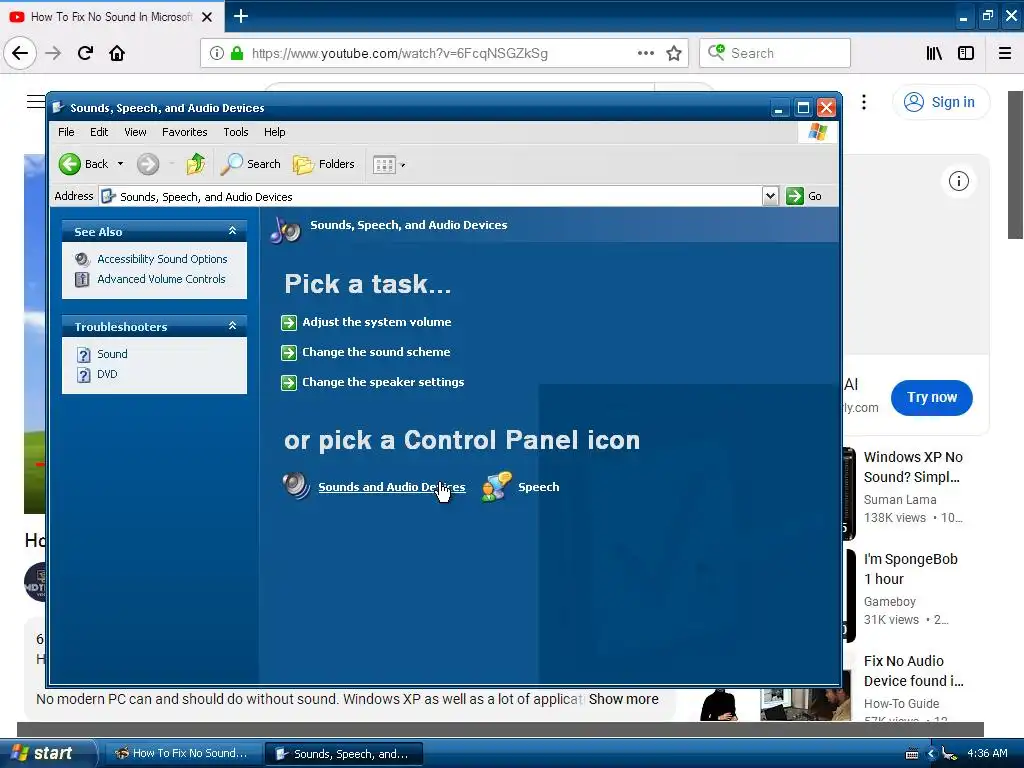Viewport: 1024px width, 768px height.
Task: Expand the Address bar dropdown
Action: click(x=771, y=196)
